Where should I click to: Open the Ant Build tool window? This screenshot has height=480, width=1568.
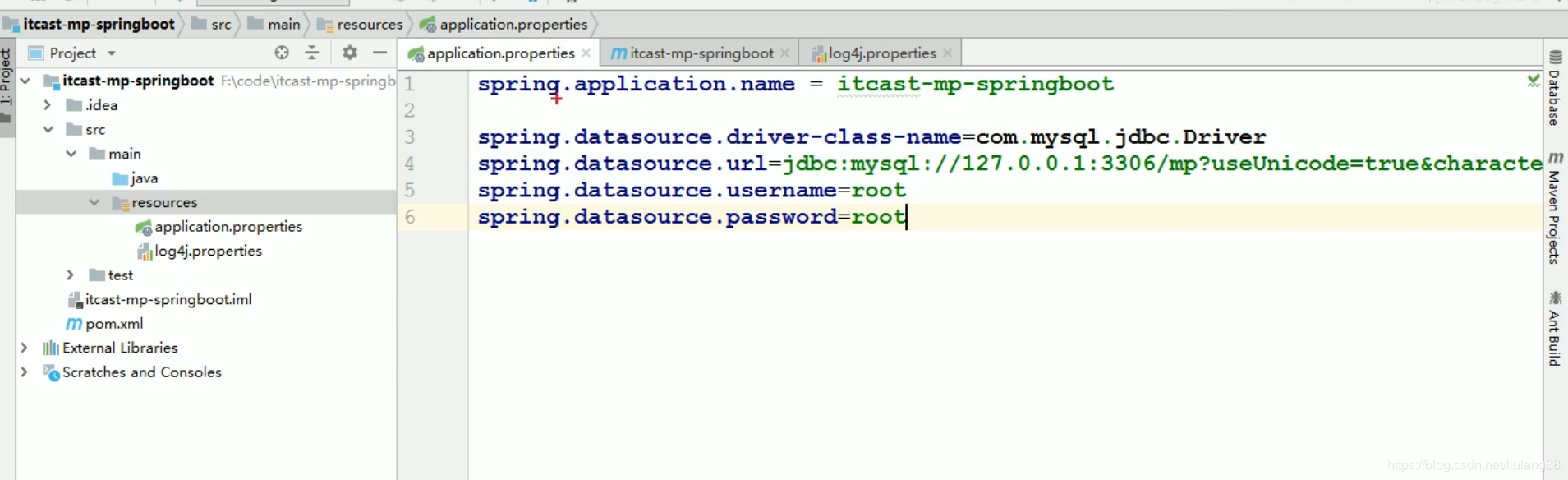coord(1555,328)
